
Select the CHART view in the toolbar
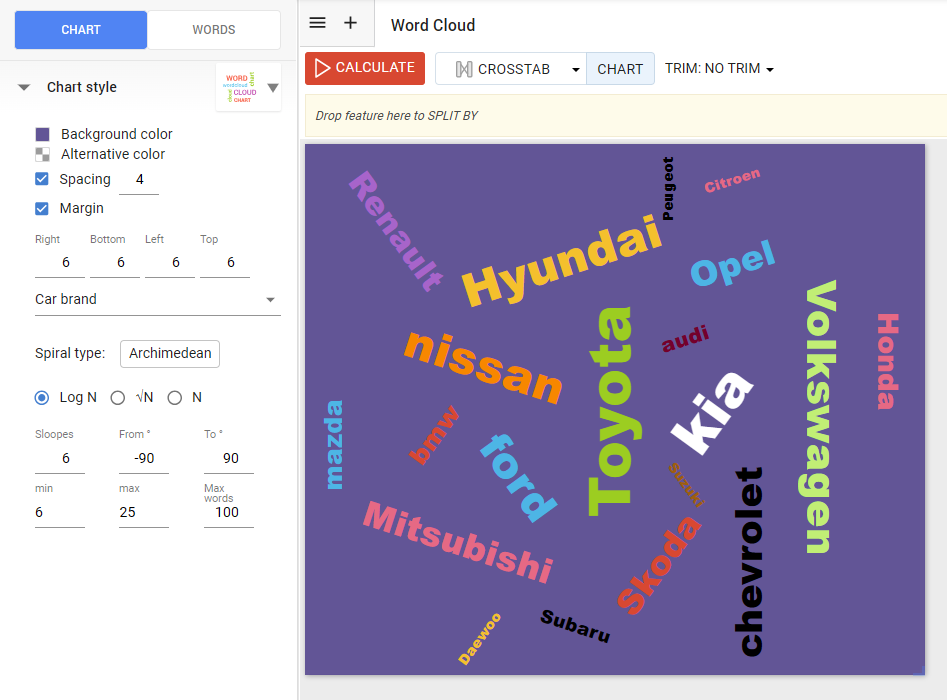[x=620, y=68]
